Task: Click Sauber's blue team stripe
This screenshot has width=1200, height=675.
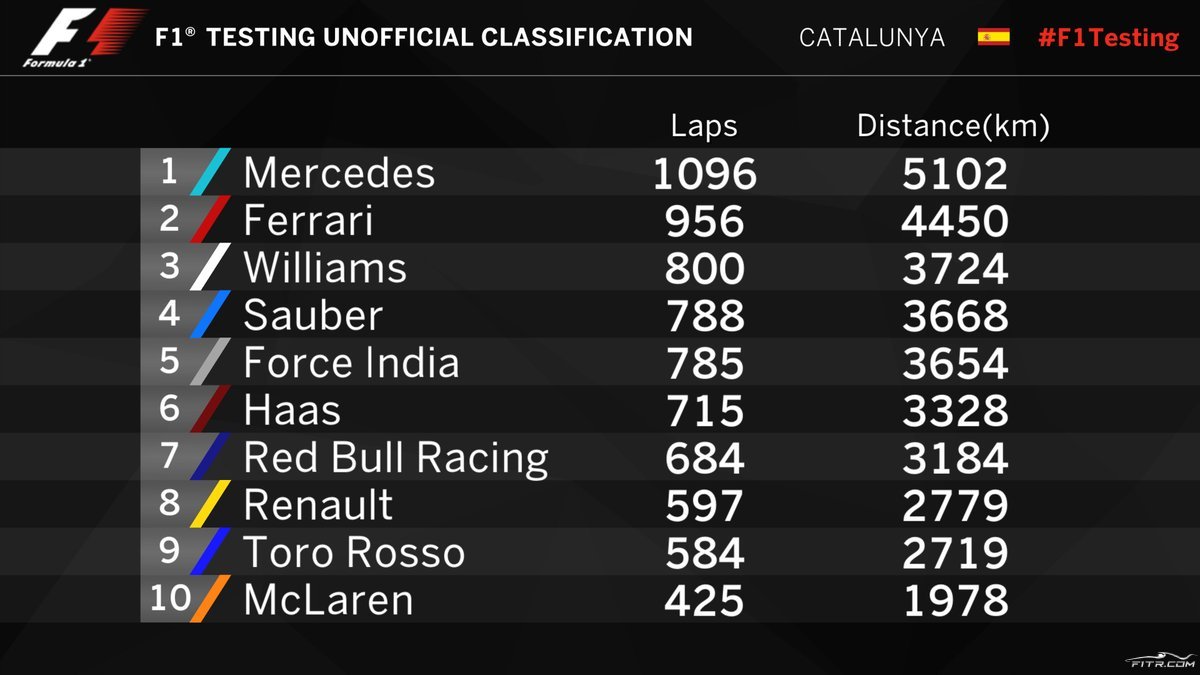Action: pyautogui.click(x=211, y=314)
